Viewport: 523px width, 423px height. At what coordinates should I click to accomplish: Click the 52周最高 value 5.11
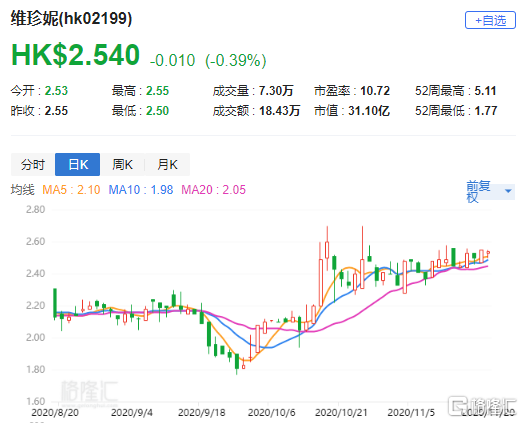click(x=485, y=91)
